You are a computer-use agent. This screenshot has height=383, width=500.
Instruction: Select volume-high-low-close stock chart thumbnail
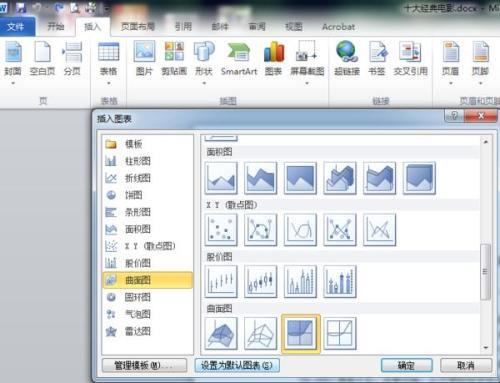pyautogui.click(x=300, y=281)
